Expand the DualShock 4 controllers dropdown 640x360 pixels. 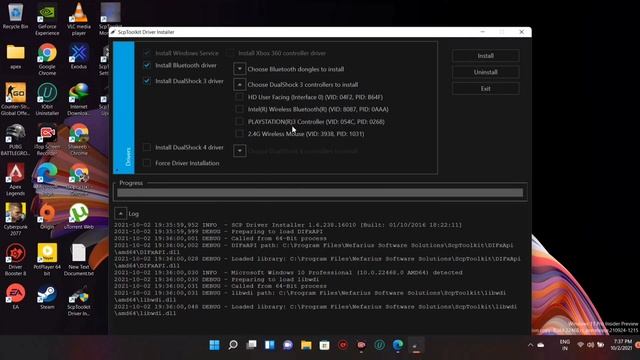(240, 151)
